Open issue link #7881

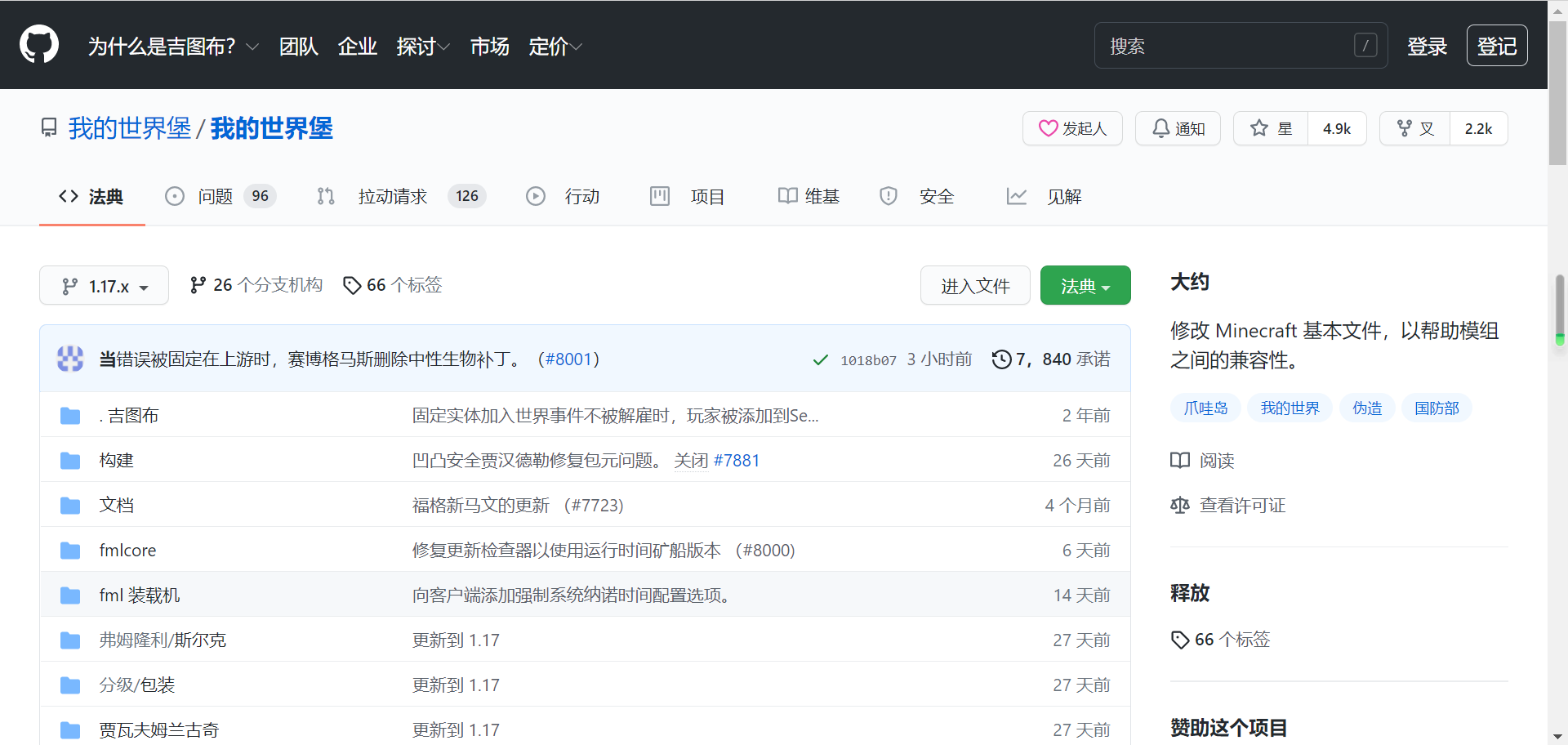point(737,461)
